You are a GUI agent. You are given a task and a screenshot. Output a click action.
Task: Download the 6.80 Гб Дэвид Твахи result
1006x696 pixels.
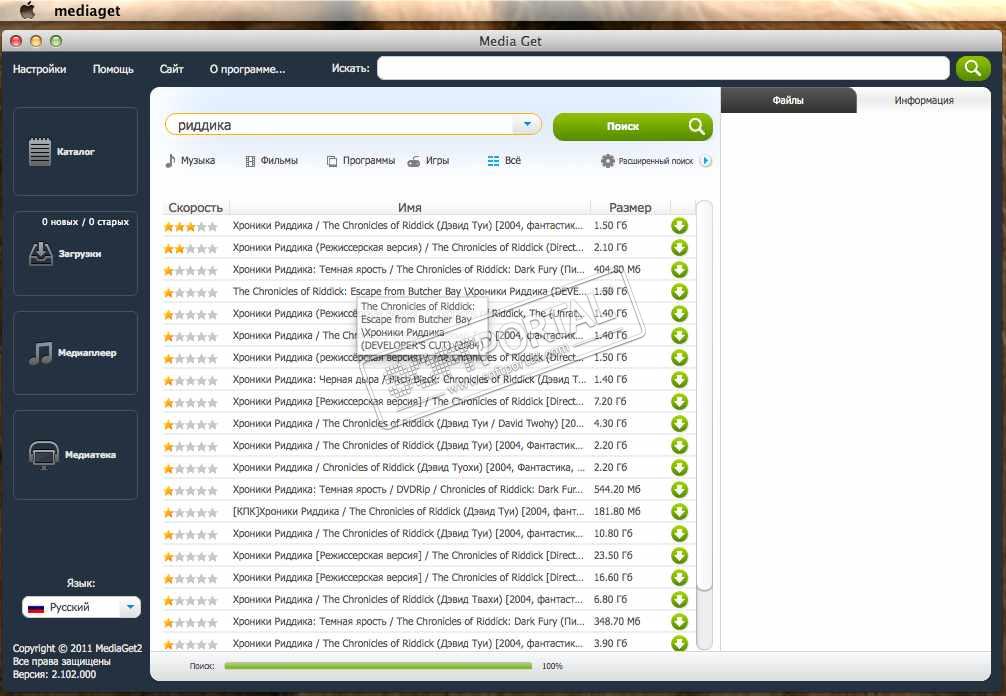tap(679, 600)
